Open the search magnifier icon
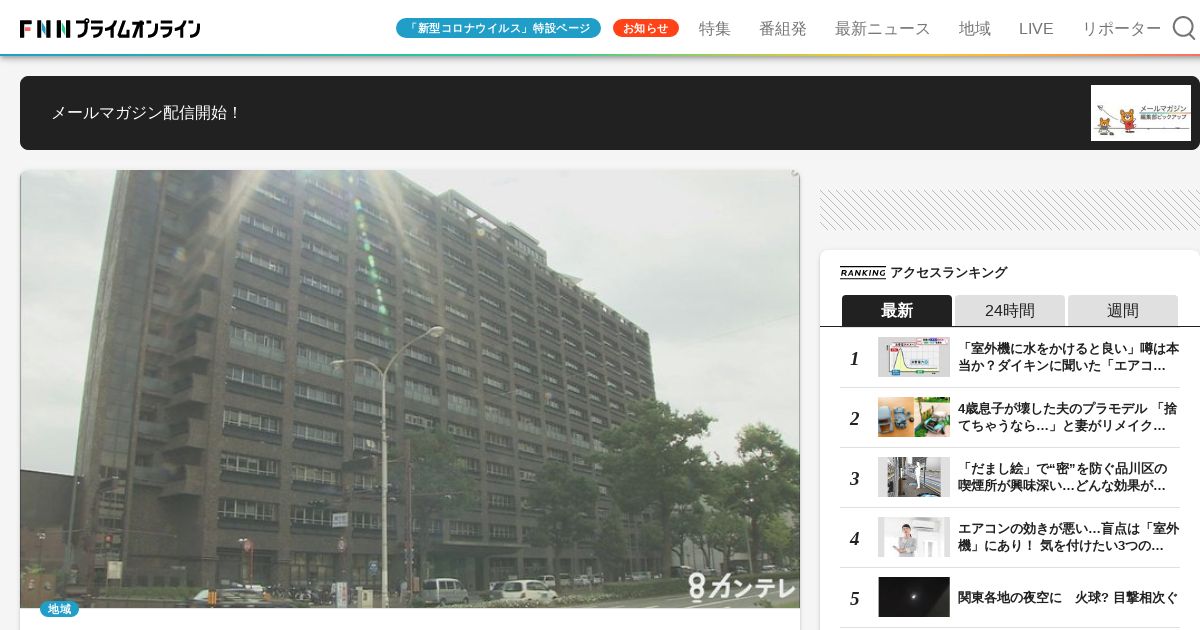 coord(1184,28)
